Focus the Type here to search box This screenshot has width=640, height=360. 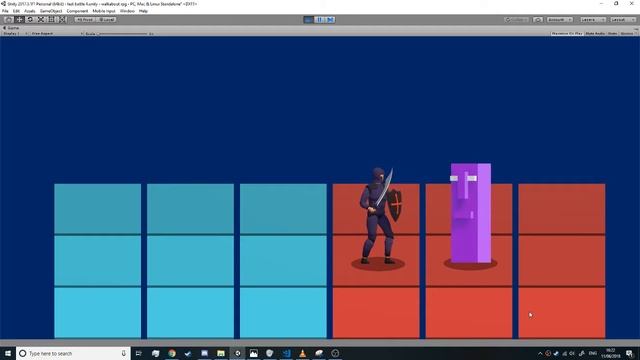(73, 353)
